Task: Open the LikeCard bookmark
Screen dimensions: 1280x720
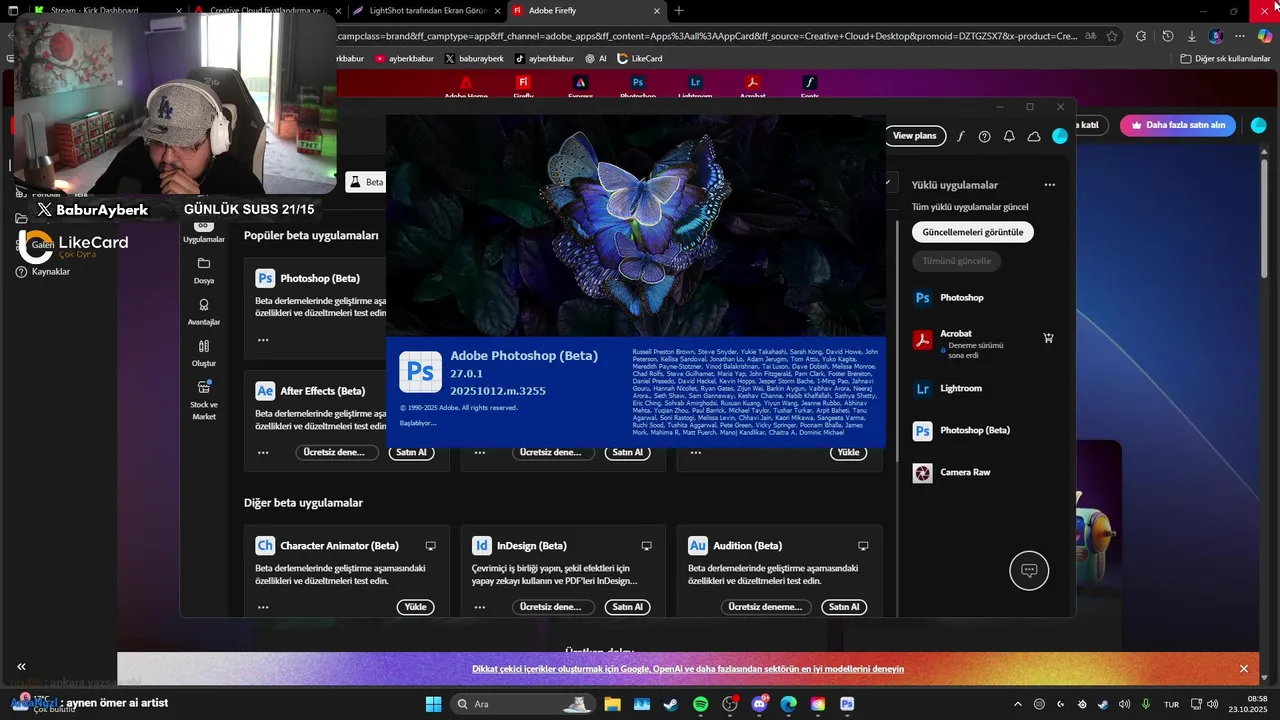Action: tap(639, 59)
